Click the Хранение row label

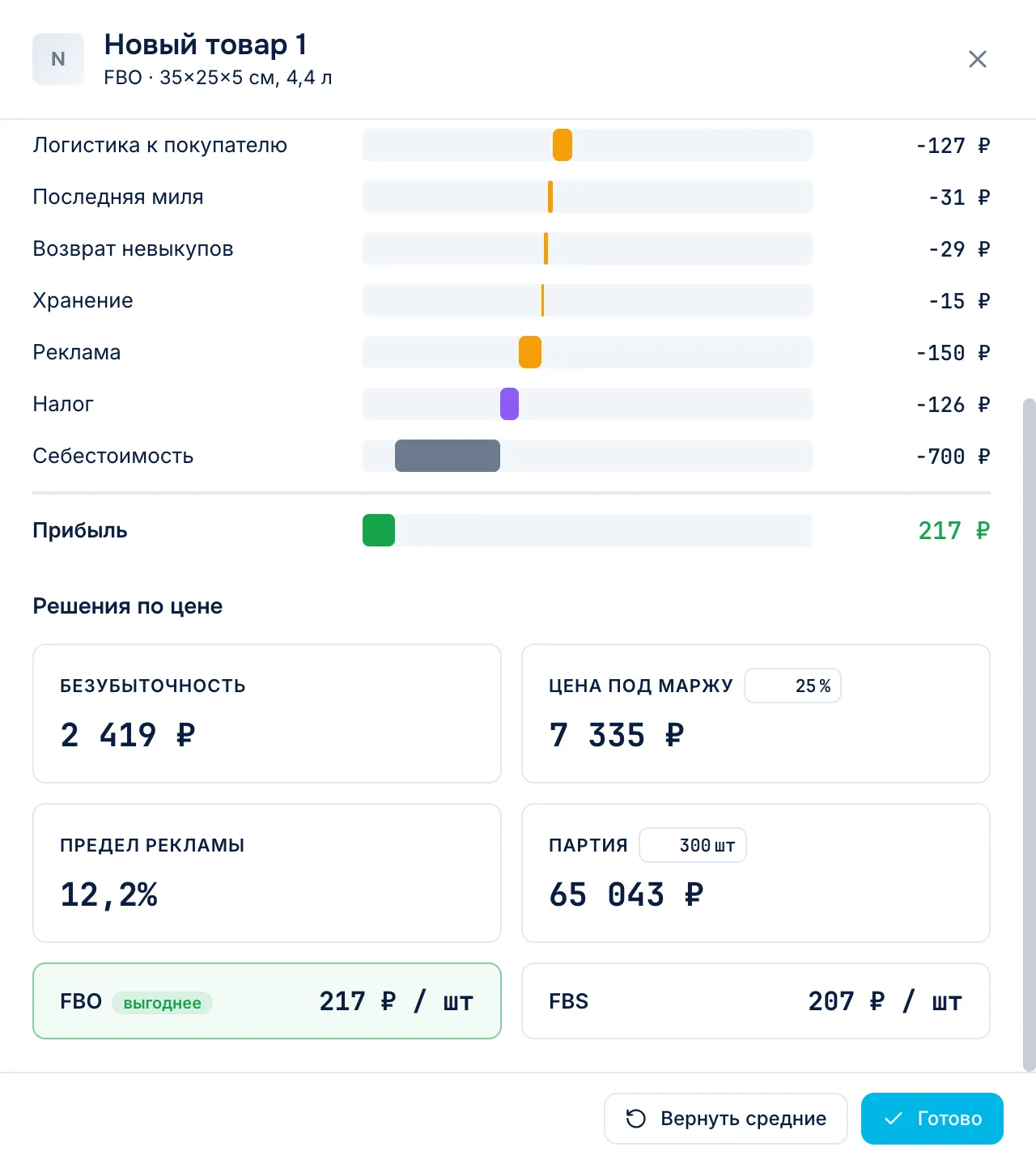[x=83, y=300]
